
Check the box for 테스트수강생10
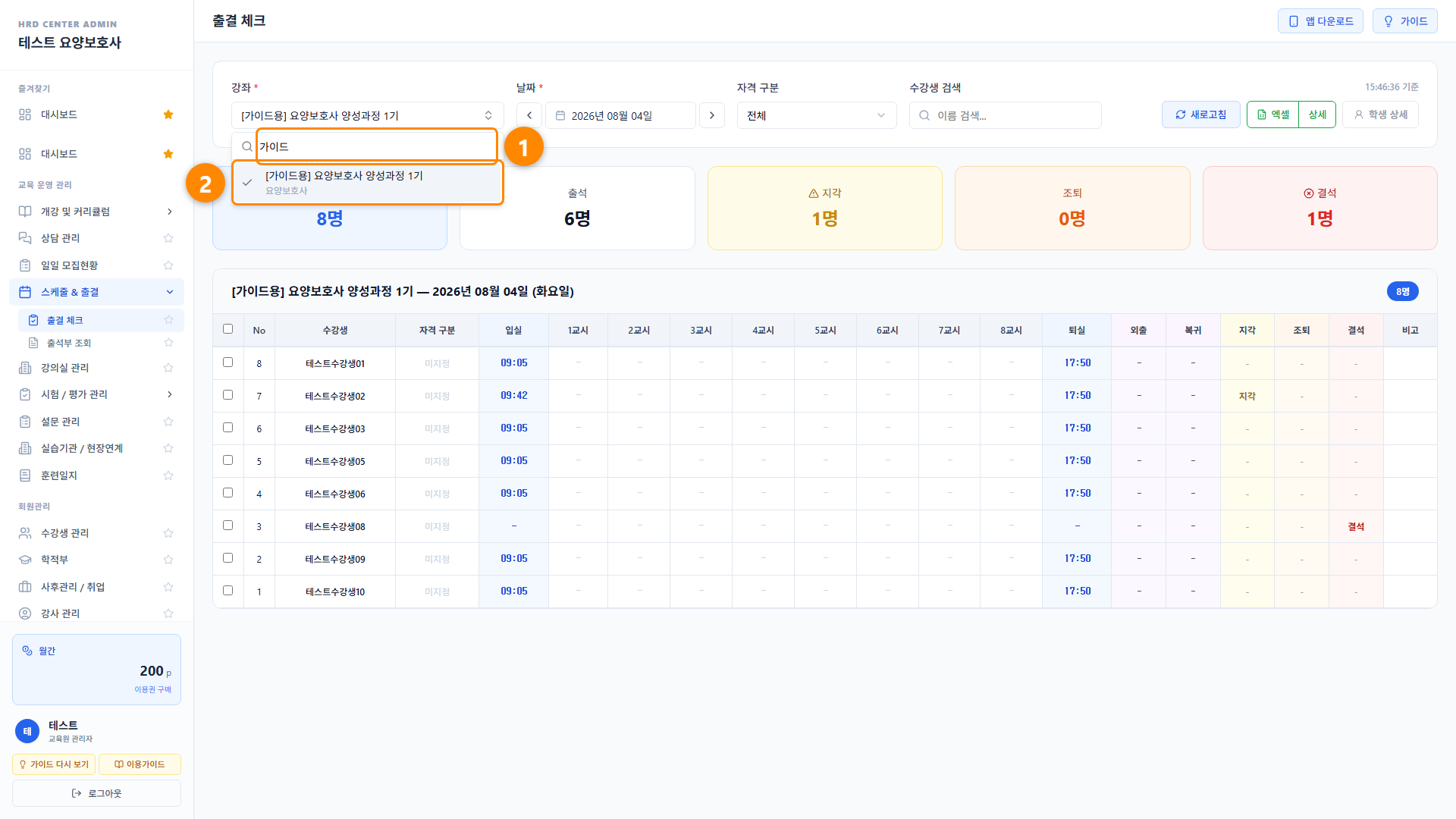point(227,591)
